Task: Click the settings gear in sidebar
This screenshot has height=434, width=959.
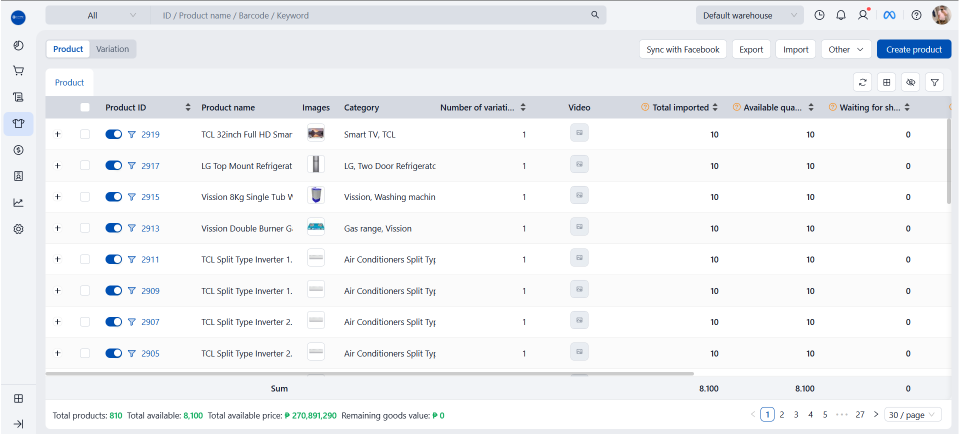Action: [18, 229]
